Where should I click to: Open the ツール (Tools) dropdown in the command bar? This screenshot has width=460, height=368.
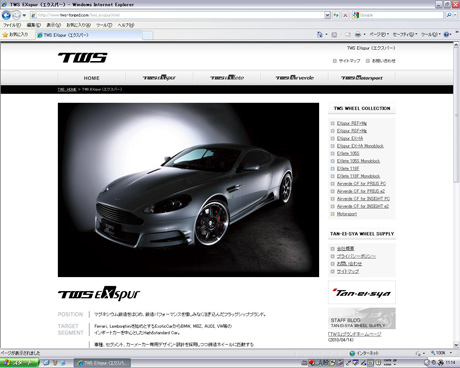pyautogui.click(x=431, y=34)
